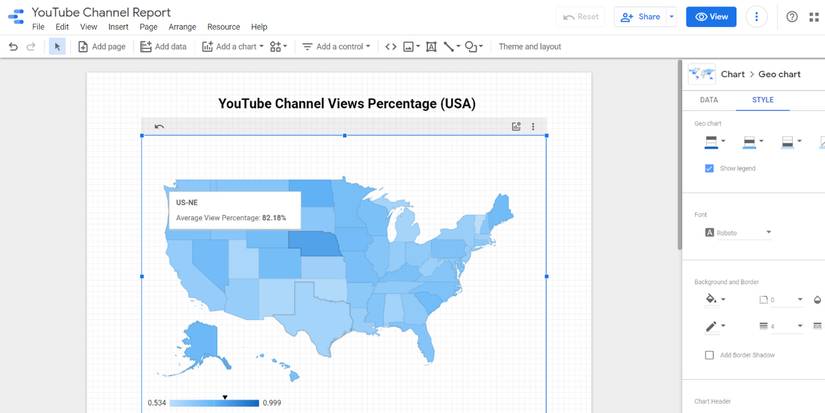Open the Add a control dropdown

[x=336, y=47]
